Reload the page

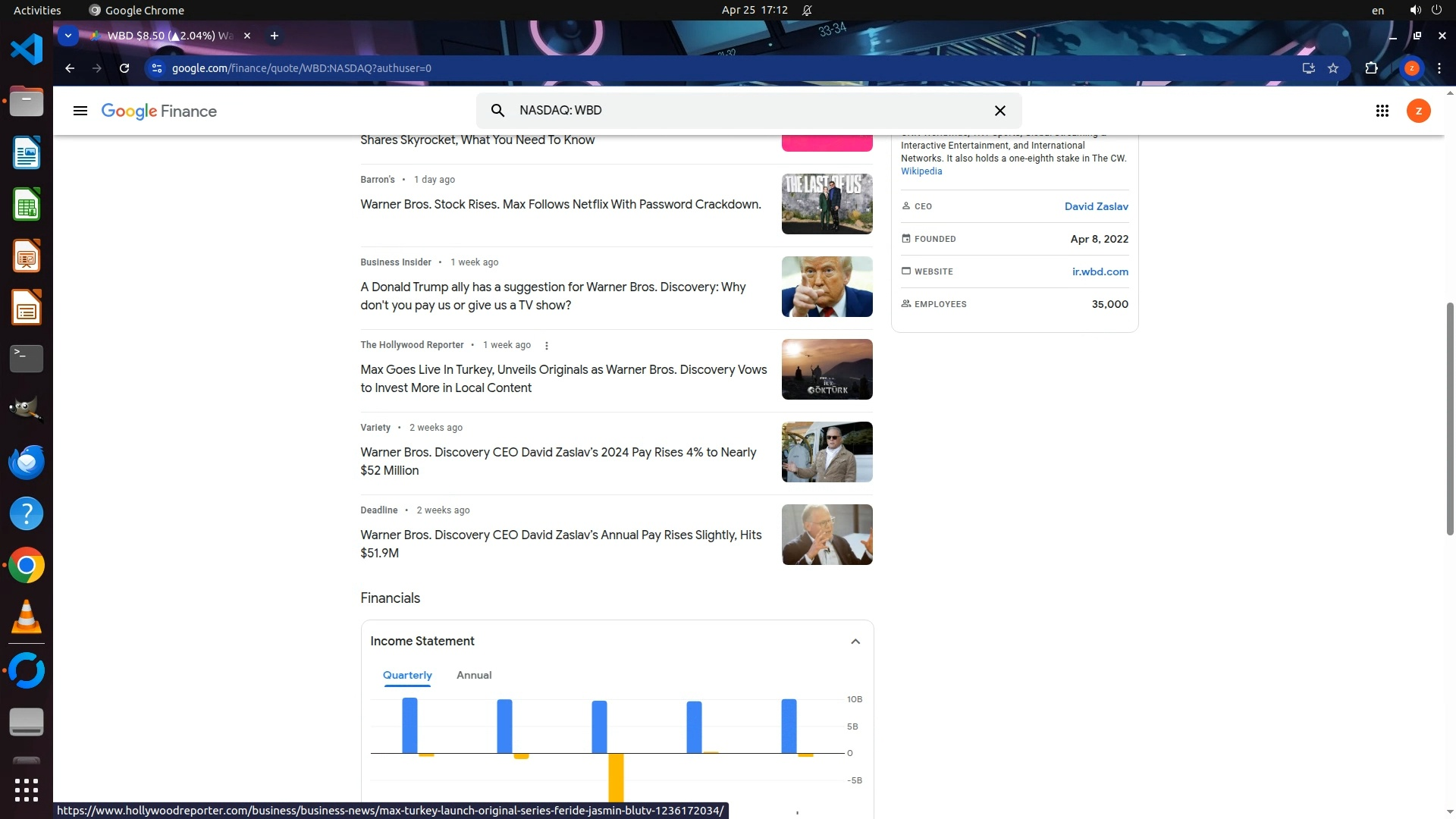tap(124, 68)
